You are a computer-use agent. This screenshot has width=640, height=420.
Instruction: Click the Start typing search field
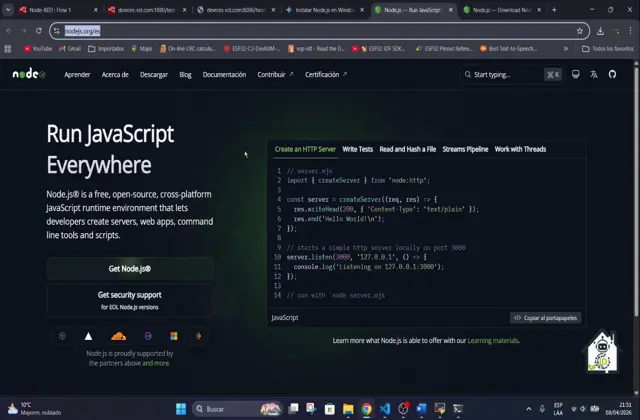505,74
